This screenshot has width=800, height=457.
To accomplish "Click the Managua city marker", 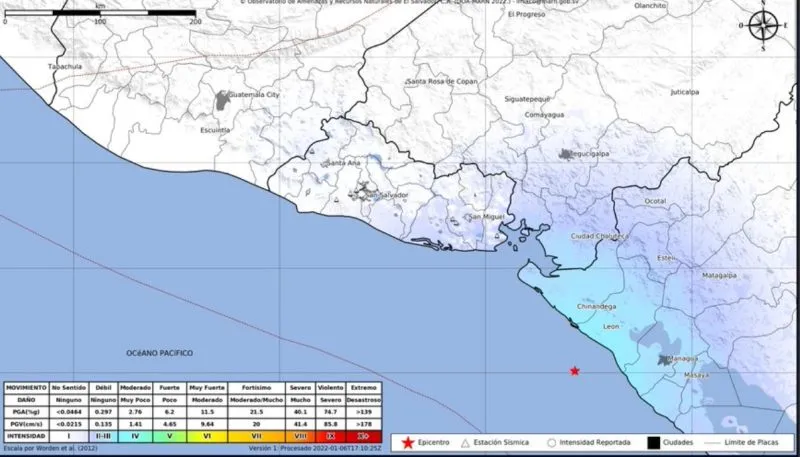I will coord(664,360).
